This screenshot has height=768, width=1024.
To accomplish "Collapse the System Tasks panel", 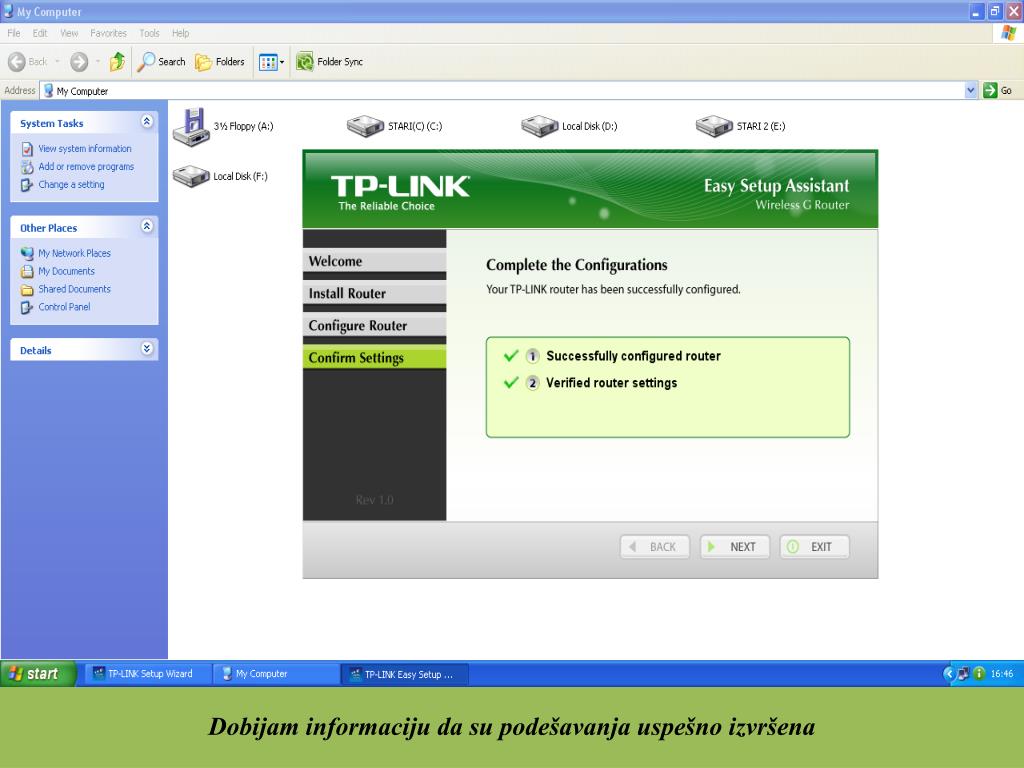I will (x=147, y=121).
